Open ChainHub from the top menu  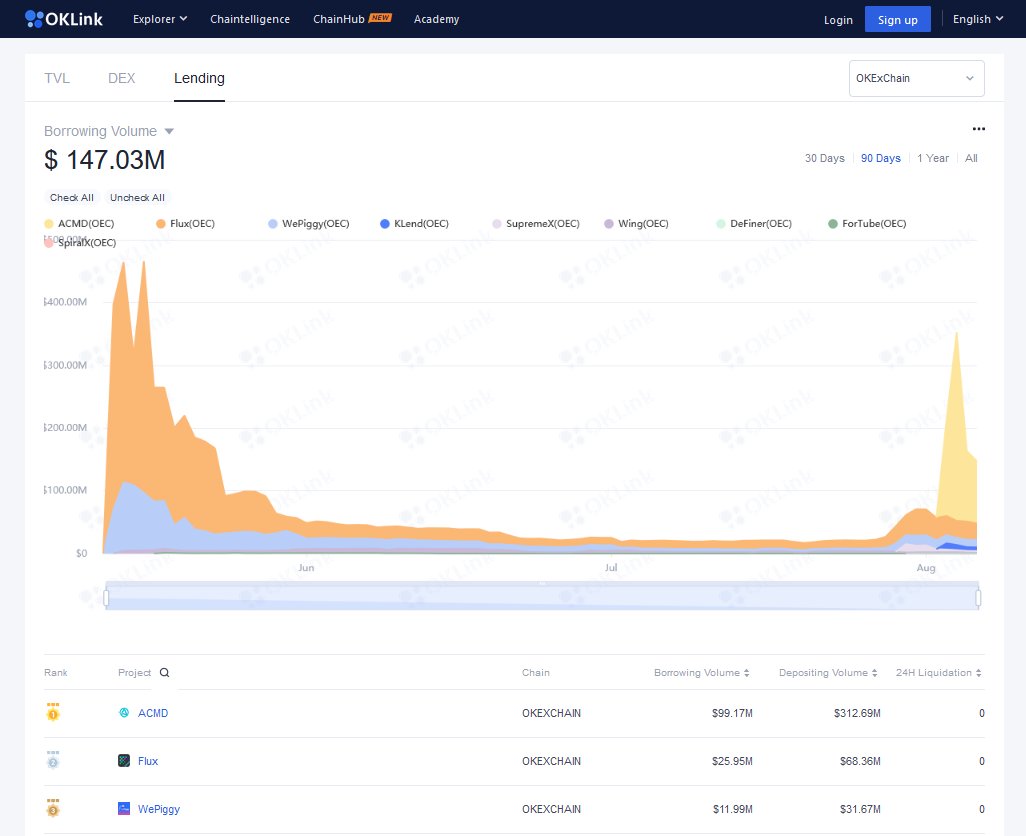pos(338,19)
